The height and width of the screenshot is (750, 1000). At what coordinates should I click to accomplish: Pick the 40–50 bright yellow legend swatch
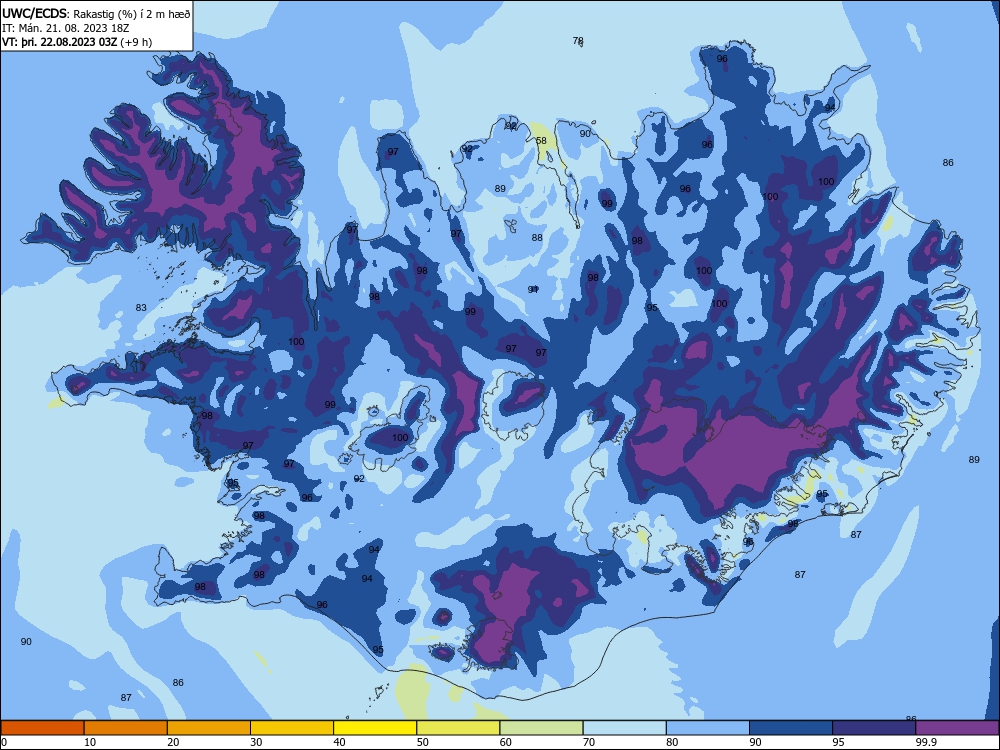tap(375, 728)
